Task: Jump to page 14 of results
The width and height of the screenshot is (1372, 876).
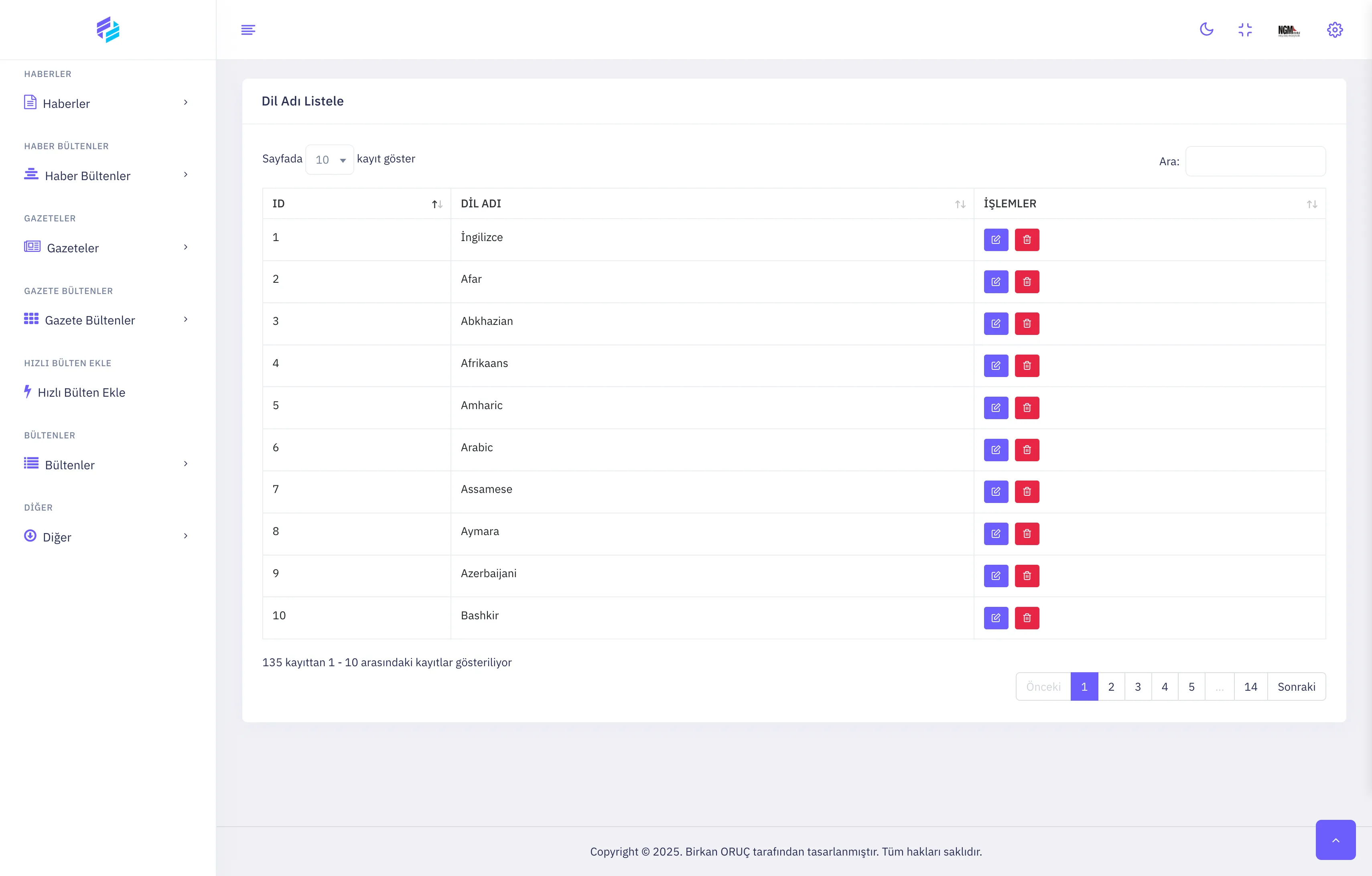Action: 1250,687
